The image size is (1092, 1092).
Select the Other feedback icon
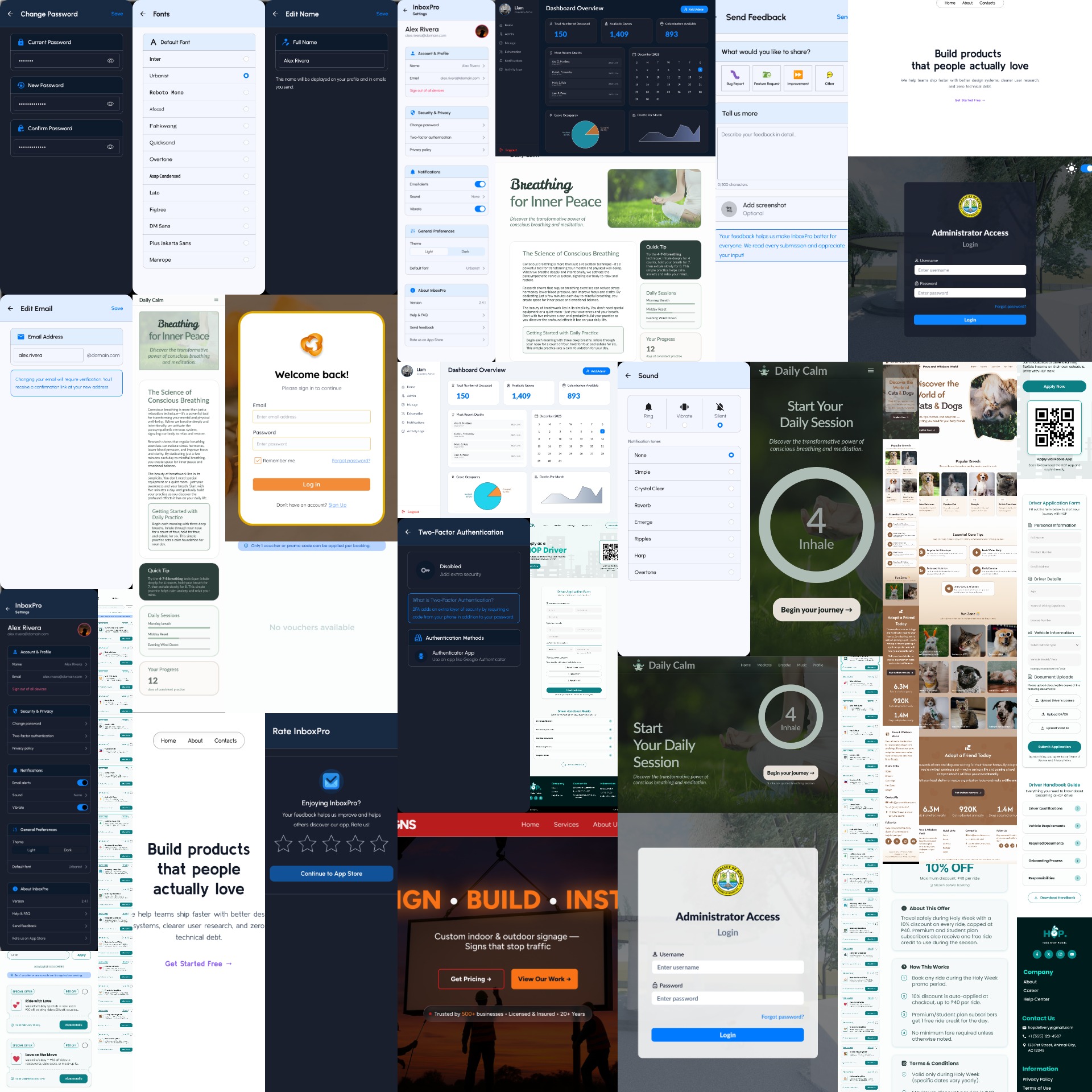tap(829, 75)
